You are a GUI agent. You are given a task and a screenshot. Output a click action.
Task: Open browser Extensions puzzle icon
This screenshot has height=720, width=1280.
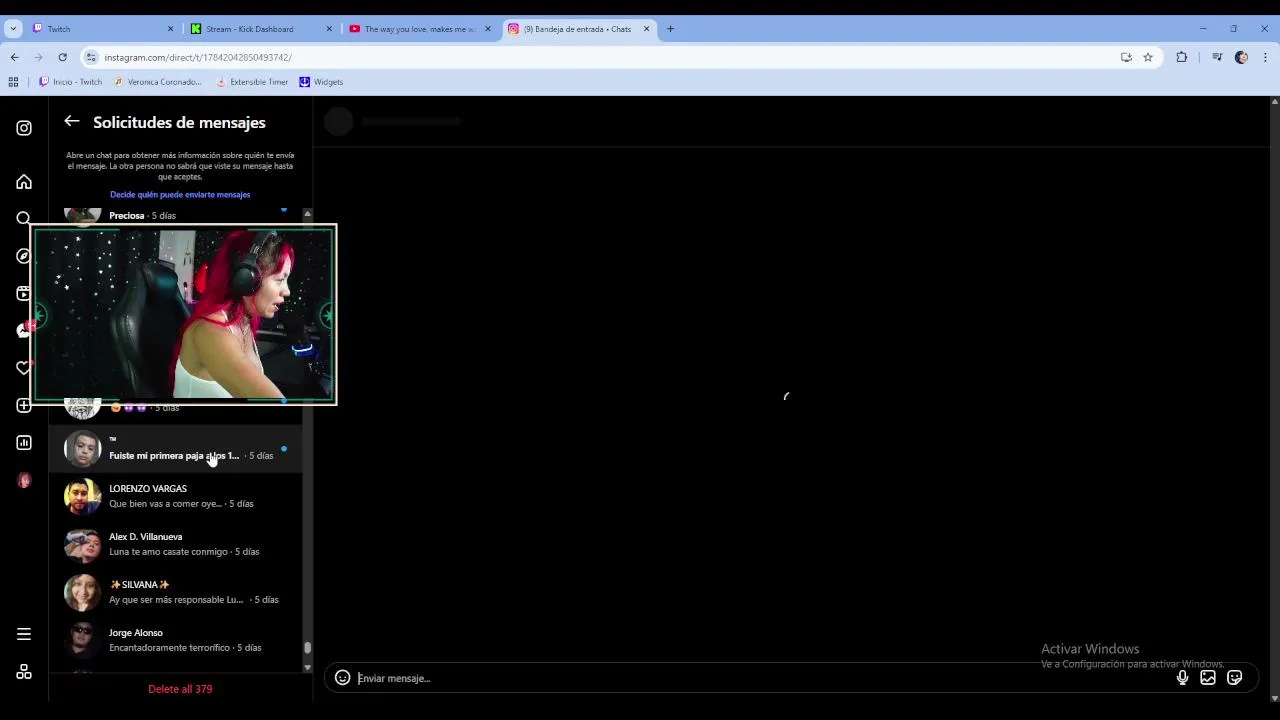1182,57
